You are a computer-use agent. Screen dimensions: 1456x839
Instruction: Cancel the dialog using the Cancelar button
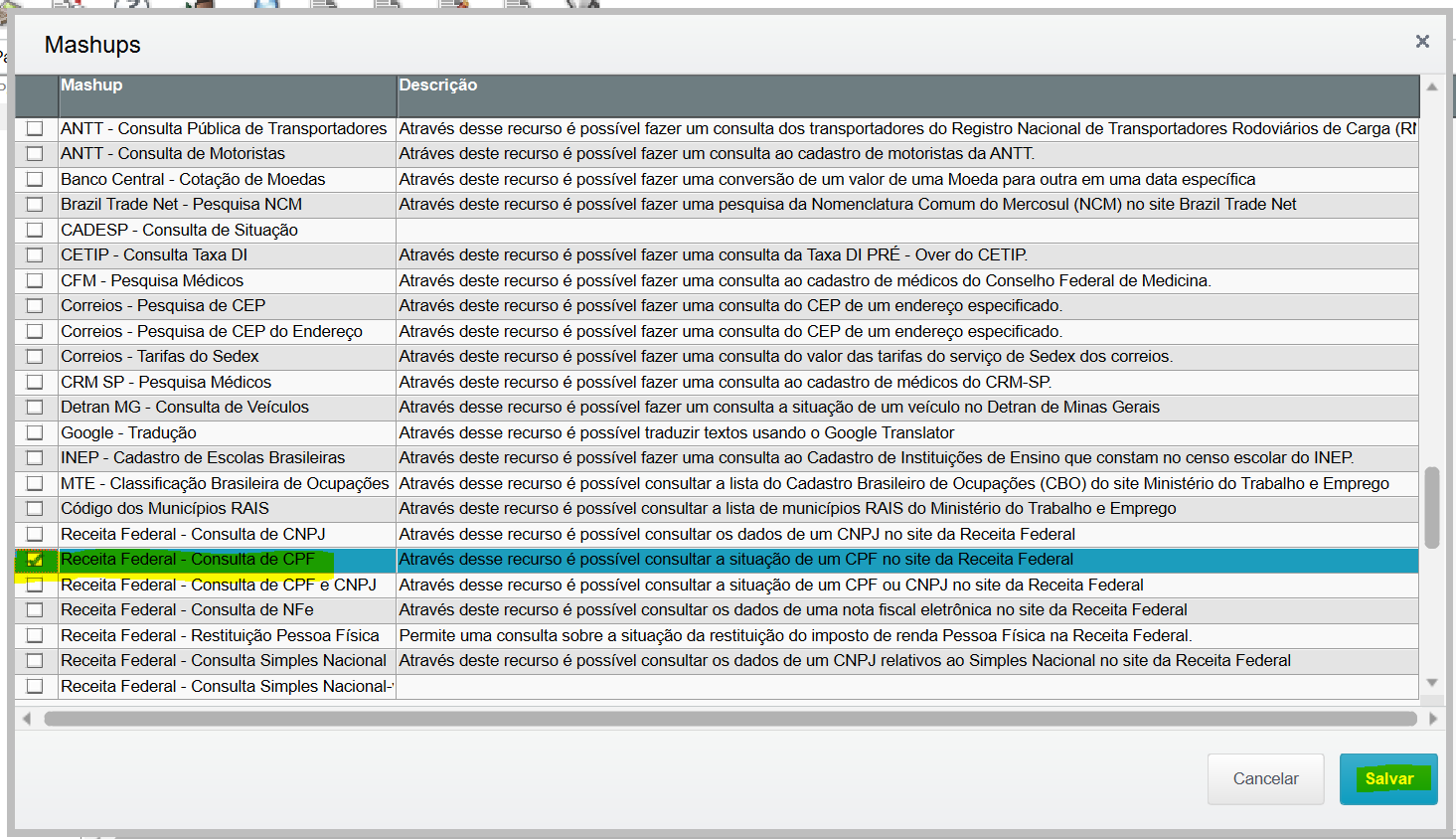[x=1265, y=778]
